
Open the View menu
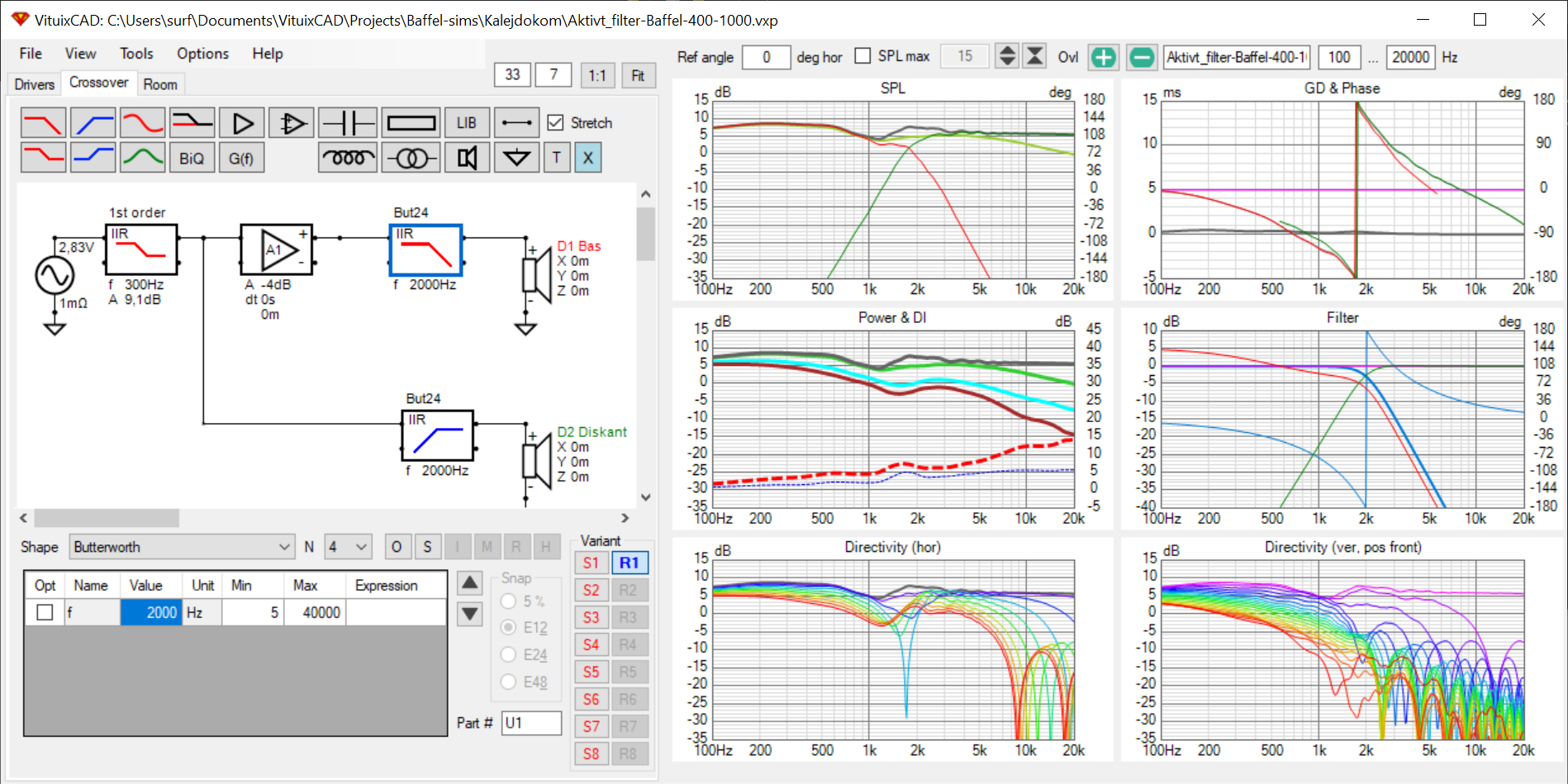80,54
